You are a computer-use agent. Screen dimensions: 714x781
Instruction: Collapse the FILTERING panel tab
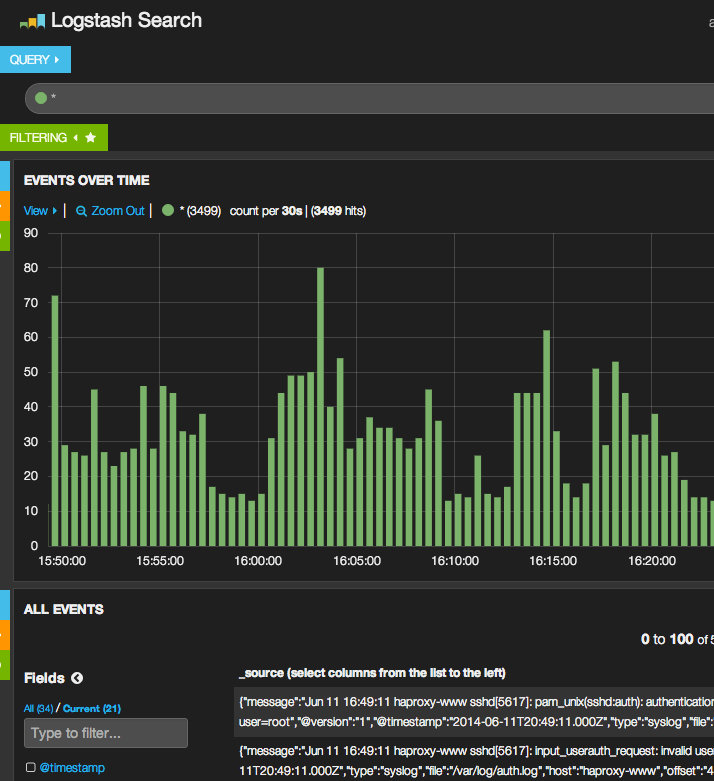click(x=53, y=137)
